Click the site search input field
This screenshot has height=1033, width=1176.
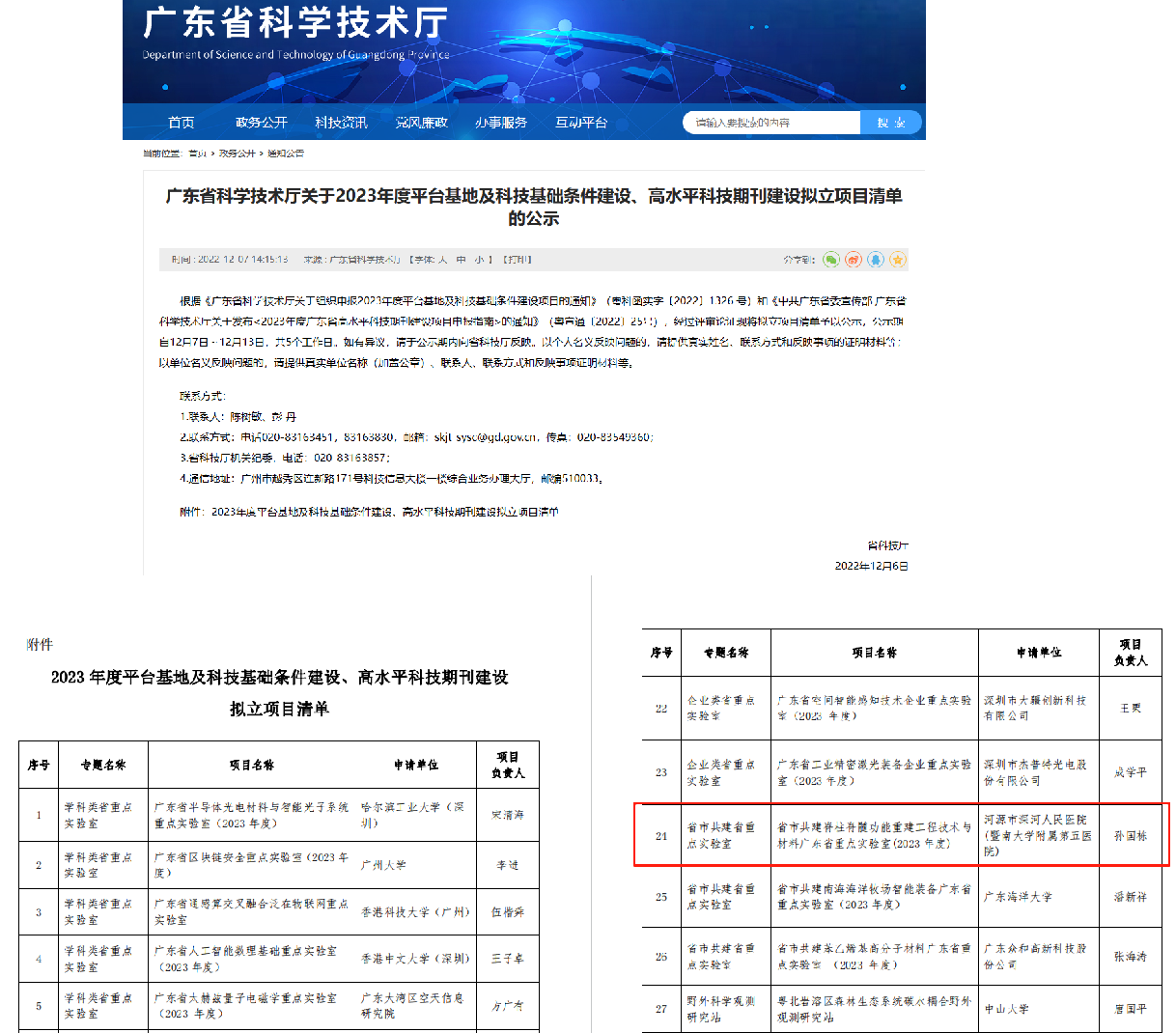click(x=772, y=123)
